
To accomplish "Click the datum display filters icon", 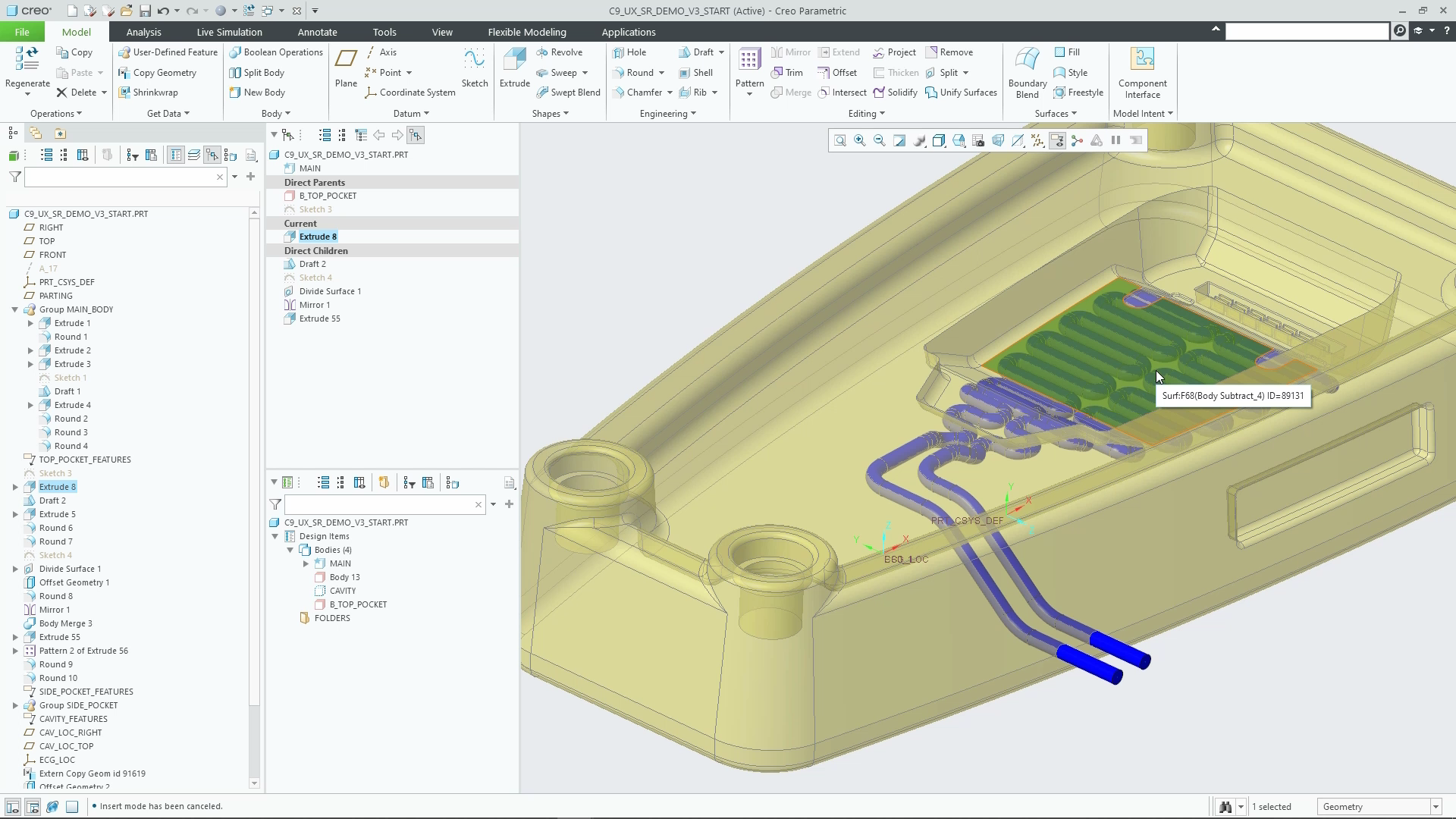I will click(x=1037, y=140).
